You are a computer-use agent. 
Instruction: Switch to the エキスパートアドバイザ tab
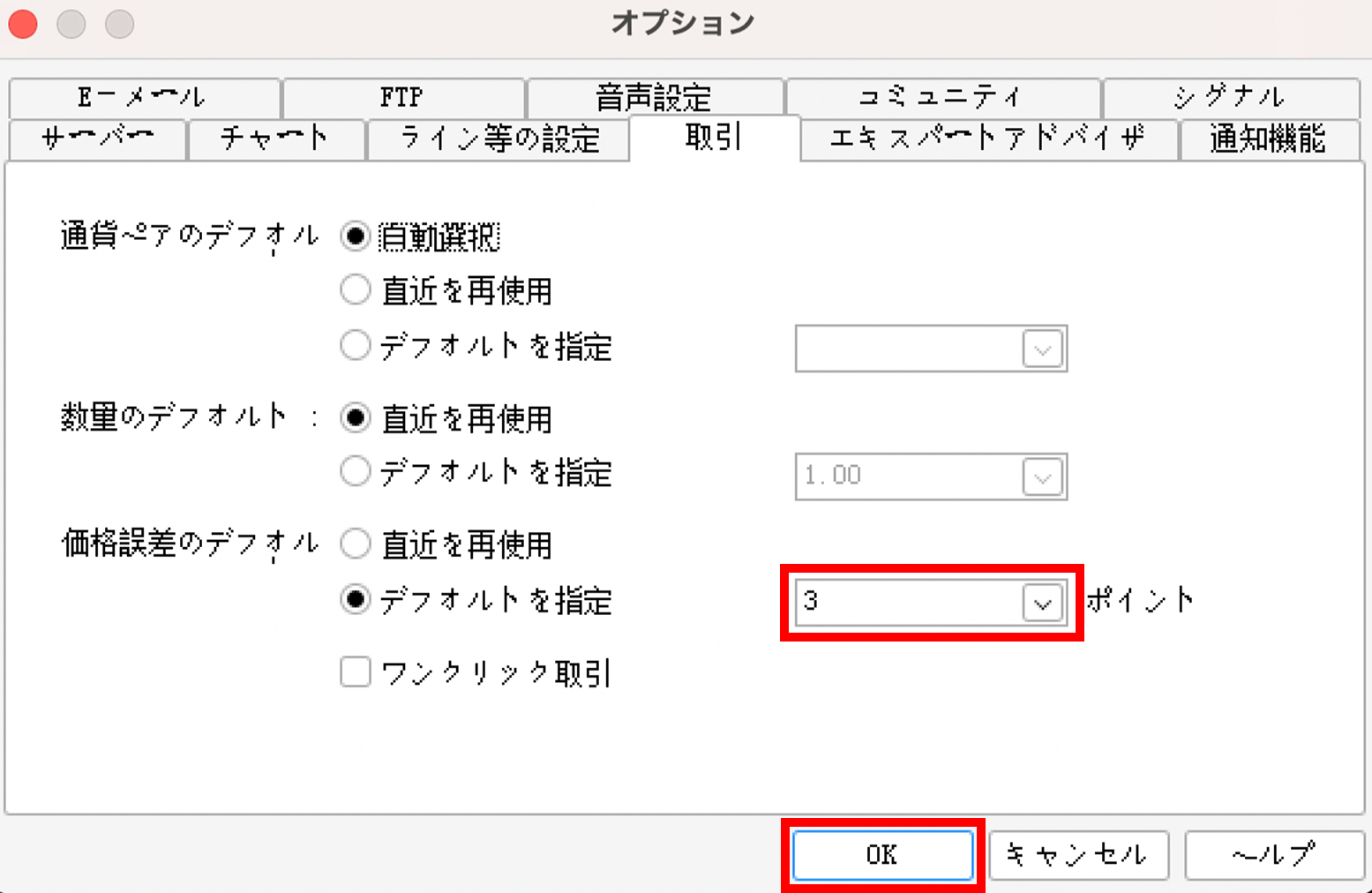pyautogui.click(x=987, y=139)
